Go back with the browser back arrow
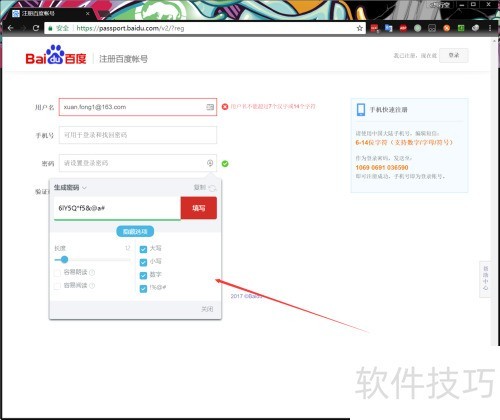Viewport: 500px width, 420px height. point(10,28)
